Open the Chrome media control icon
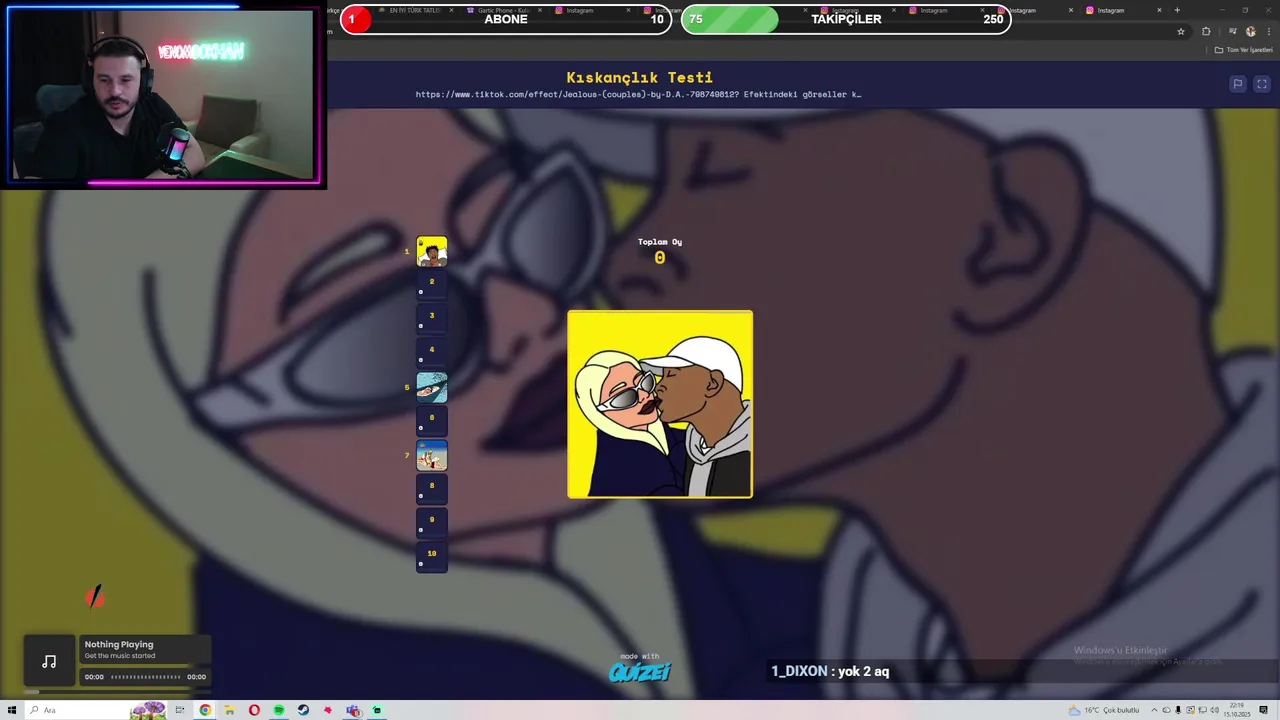Image resolution: width=1280 pixels, height=720 pixels. (1232, 32)
